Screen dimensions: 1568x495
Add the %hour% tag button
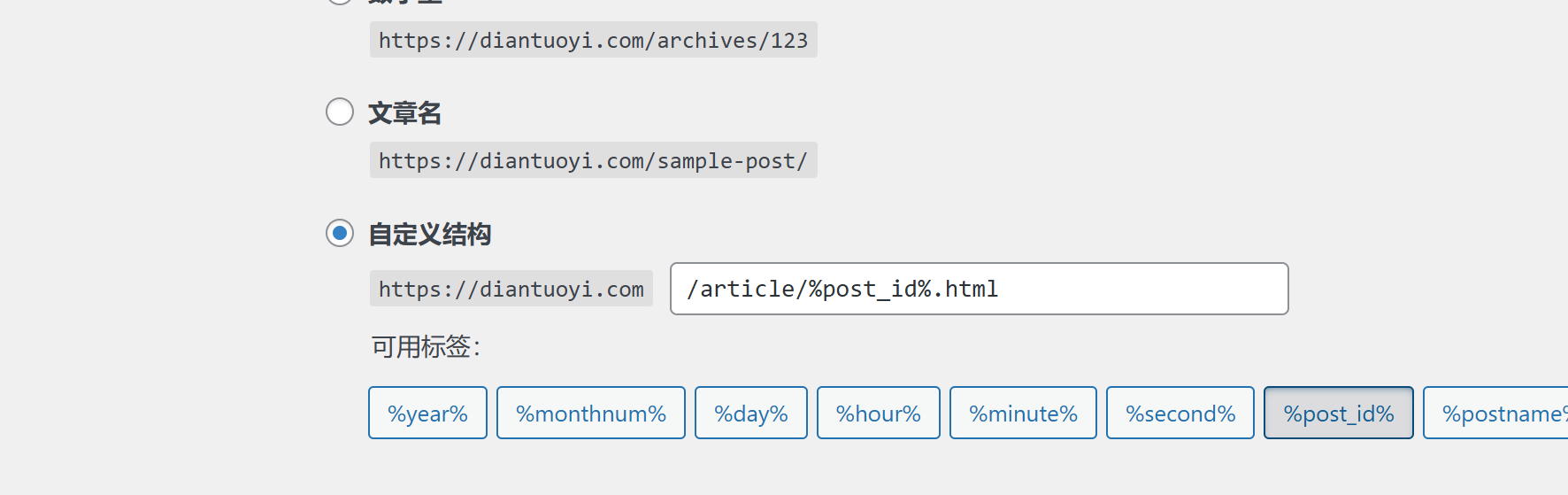pyautogui.click(x=879, y=413)
